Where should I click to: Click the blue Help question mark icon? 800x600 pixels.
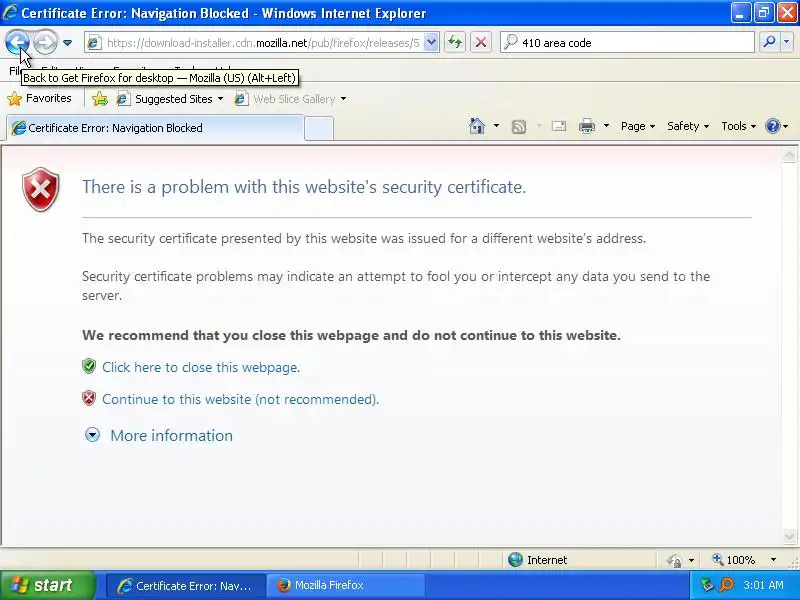pyautogui.click(x=773, y=126)
